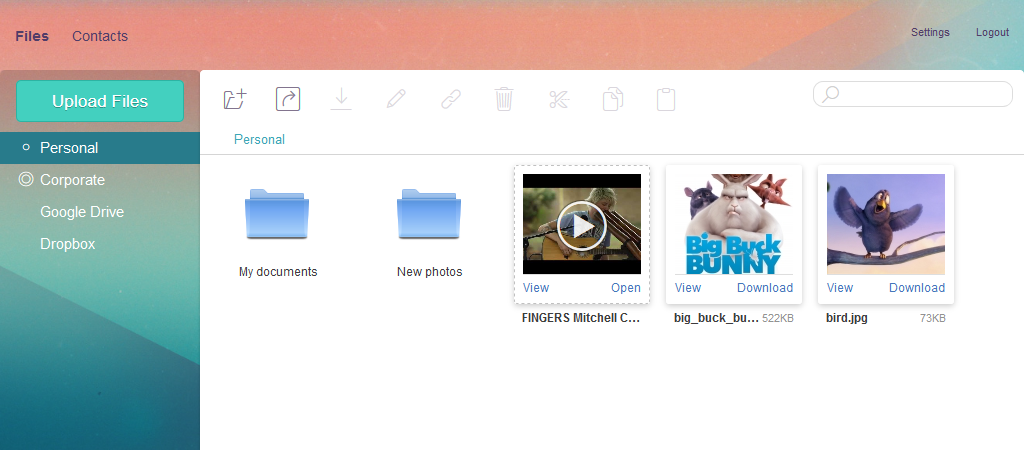
Task: Switch to the Files tab
Action: (x=32, y=36)
